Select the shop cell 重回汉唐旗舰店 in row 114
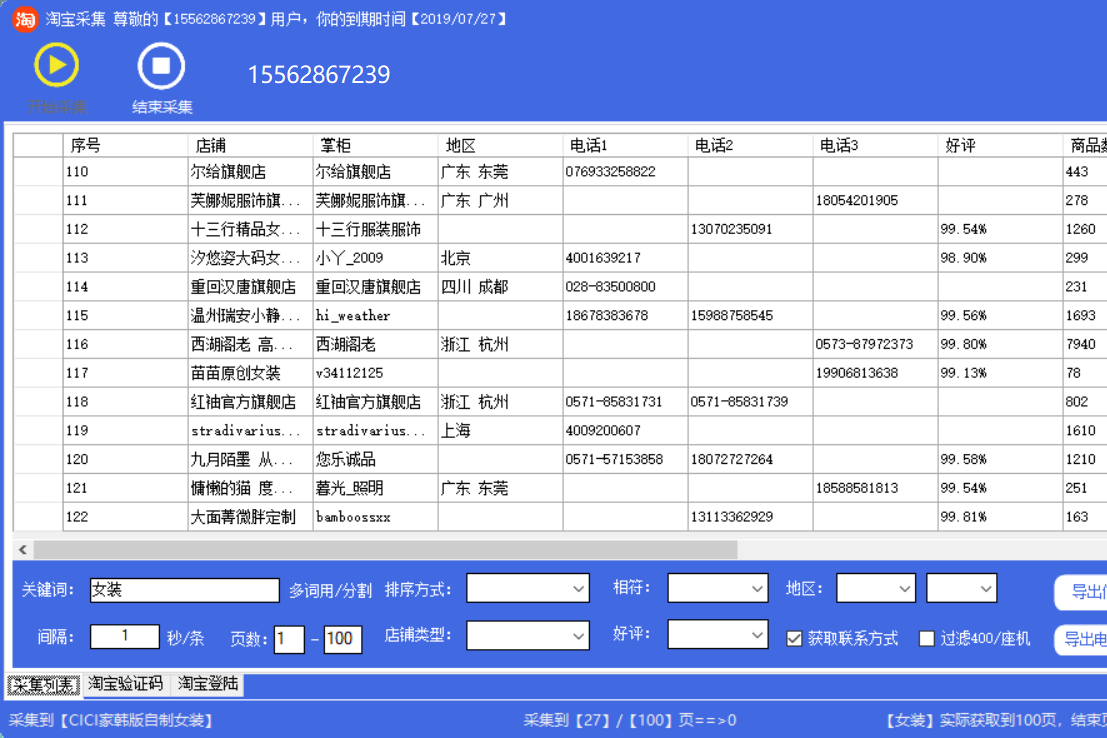Image resolution: width=1107 pixels, height=738 pixels. (250, 287)
